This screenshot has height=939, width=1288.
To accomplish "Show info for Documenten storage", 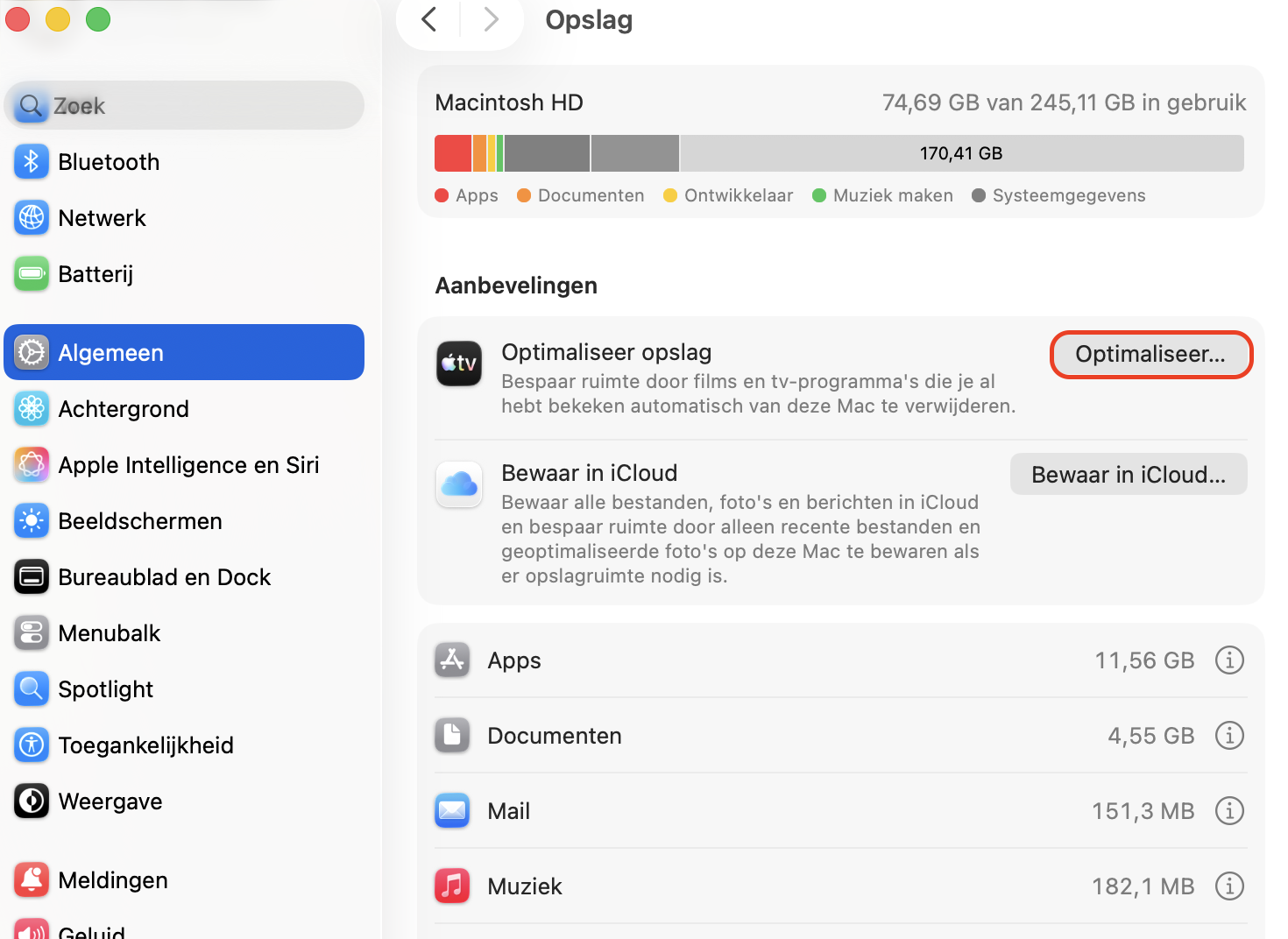I will pos(1229,736).
